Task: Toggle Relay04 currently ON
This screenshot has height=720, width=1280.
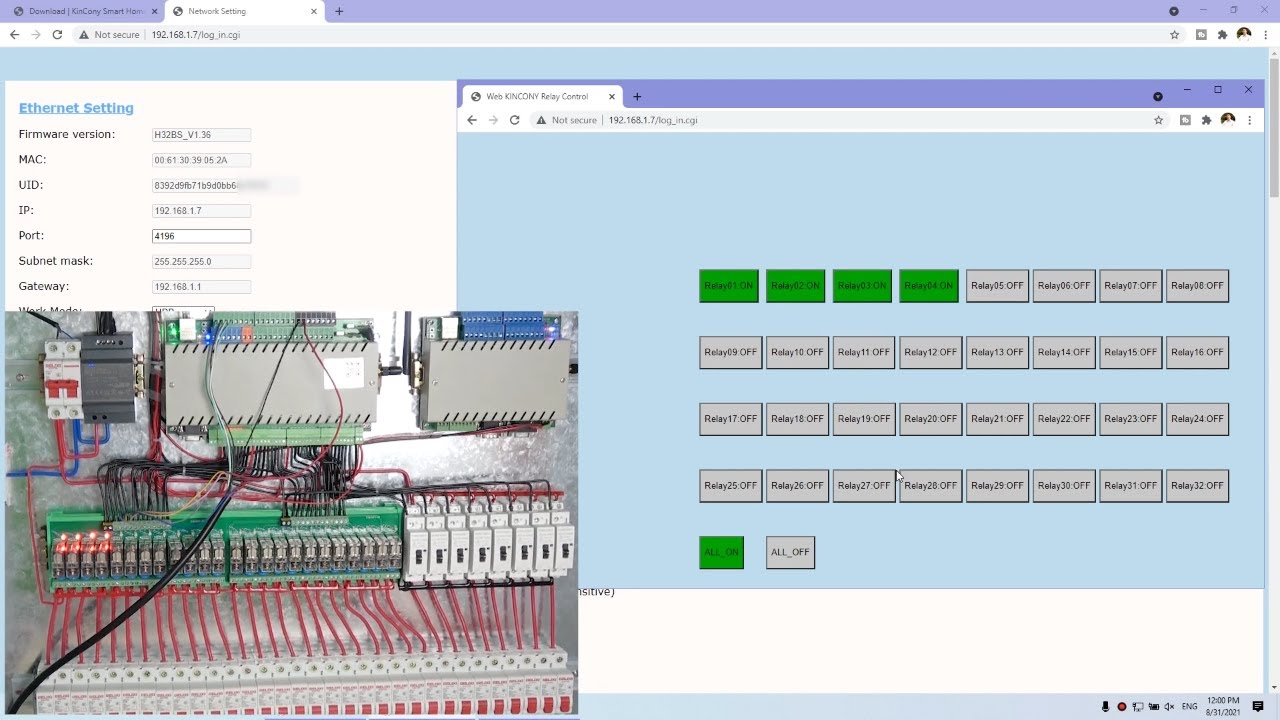Action: pyautogui.click(x=929, y=286)
